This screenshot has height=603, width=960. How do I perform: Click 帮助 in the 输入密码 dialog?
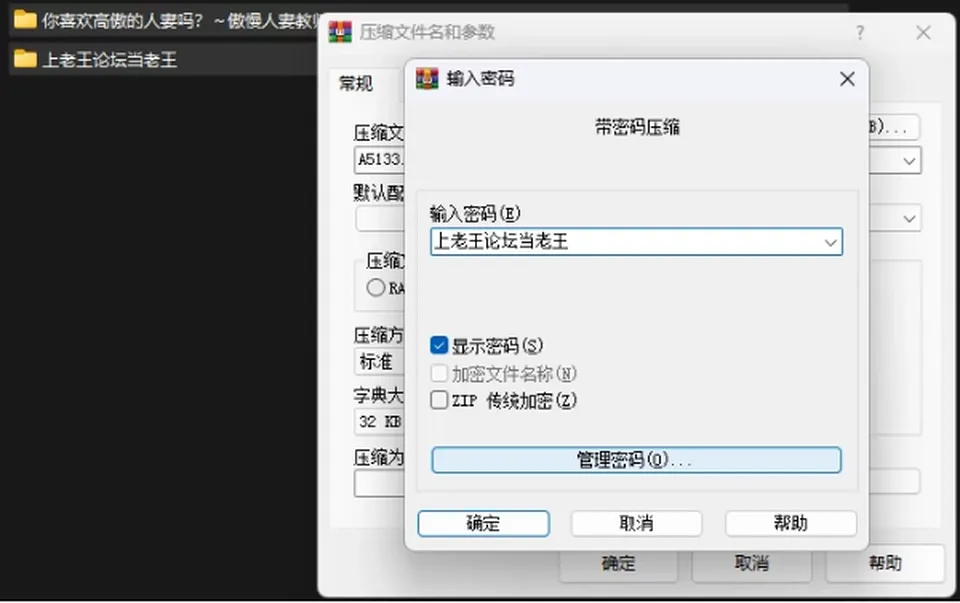[790, 523]
